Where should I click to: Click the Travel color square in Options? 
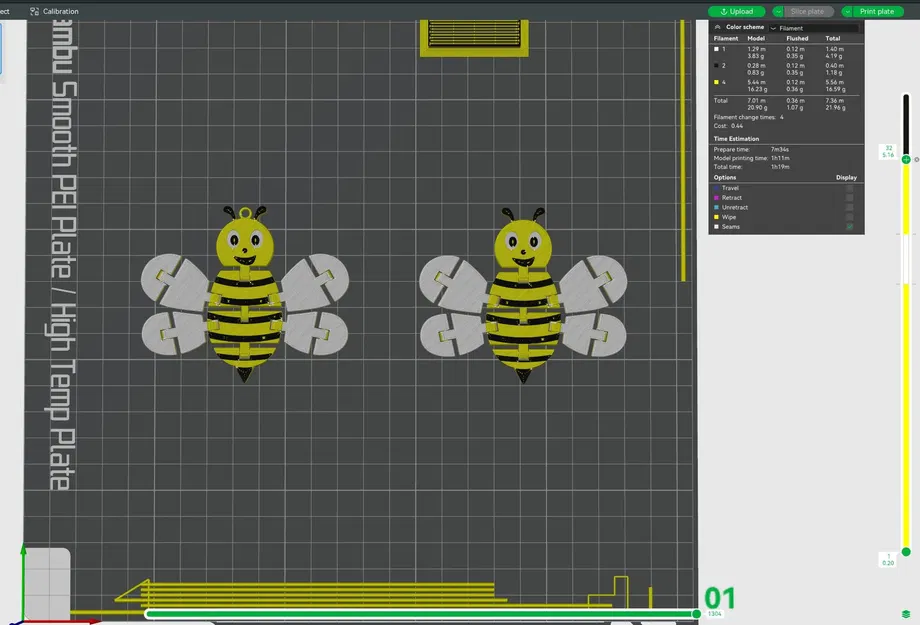pyautogui.click(x=716, y=188)
